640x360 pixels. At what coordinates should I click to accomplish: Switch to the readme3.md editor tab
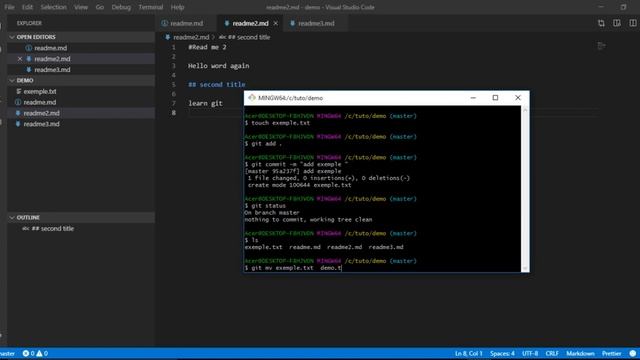point(316,23)
